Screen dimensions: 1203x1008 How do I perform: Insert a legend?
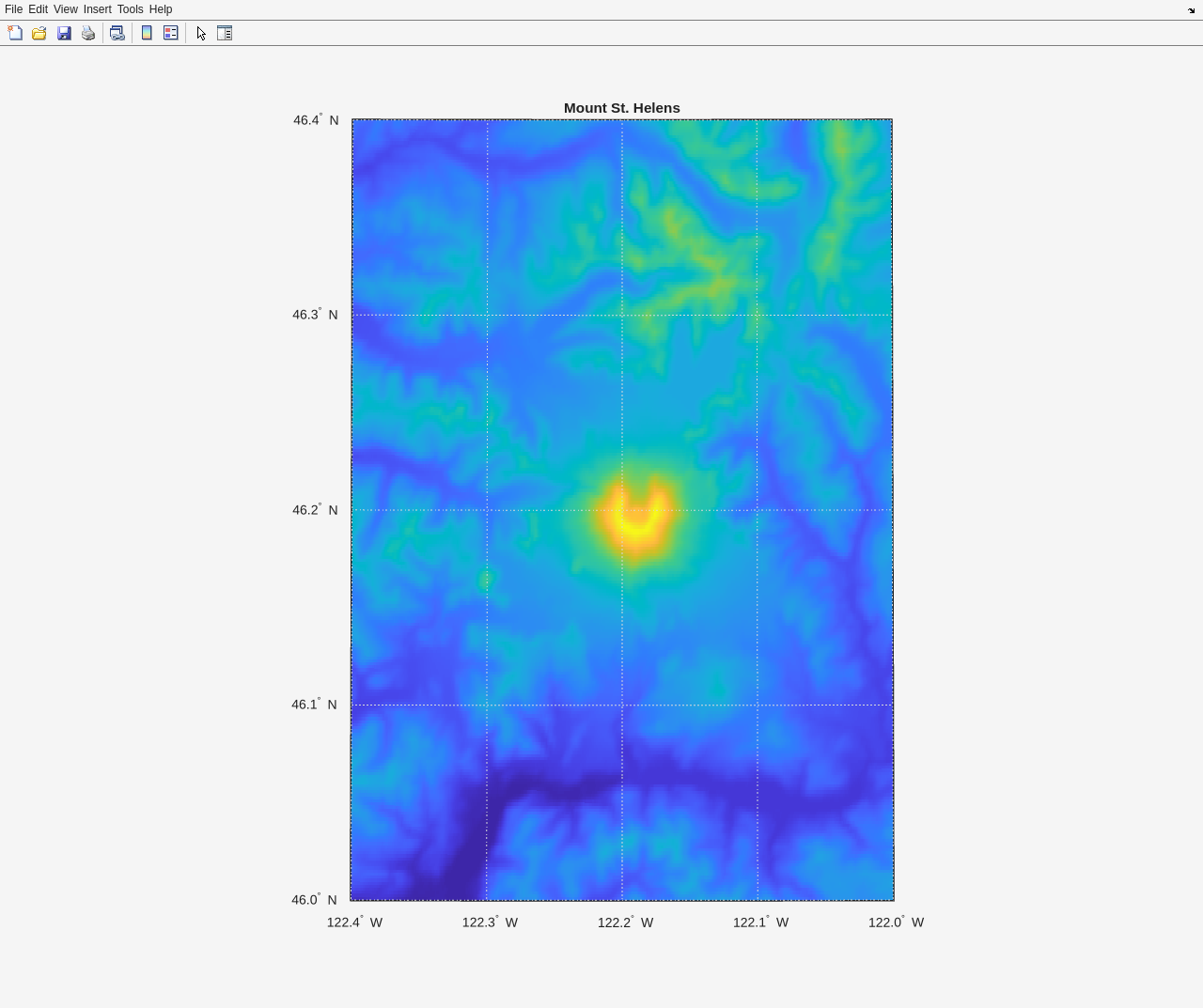click(x=171, y=33)
